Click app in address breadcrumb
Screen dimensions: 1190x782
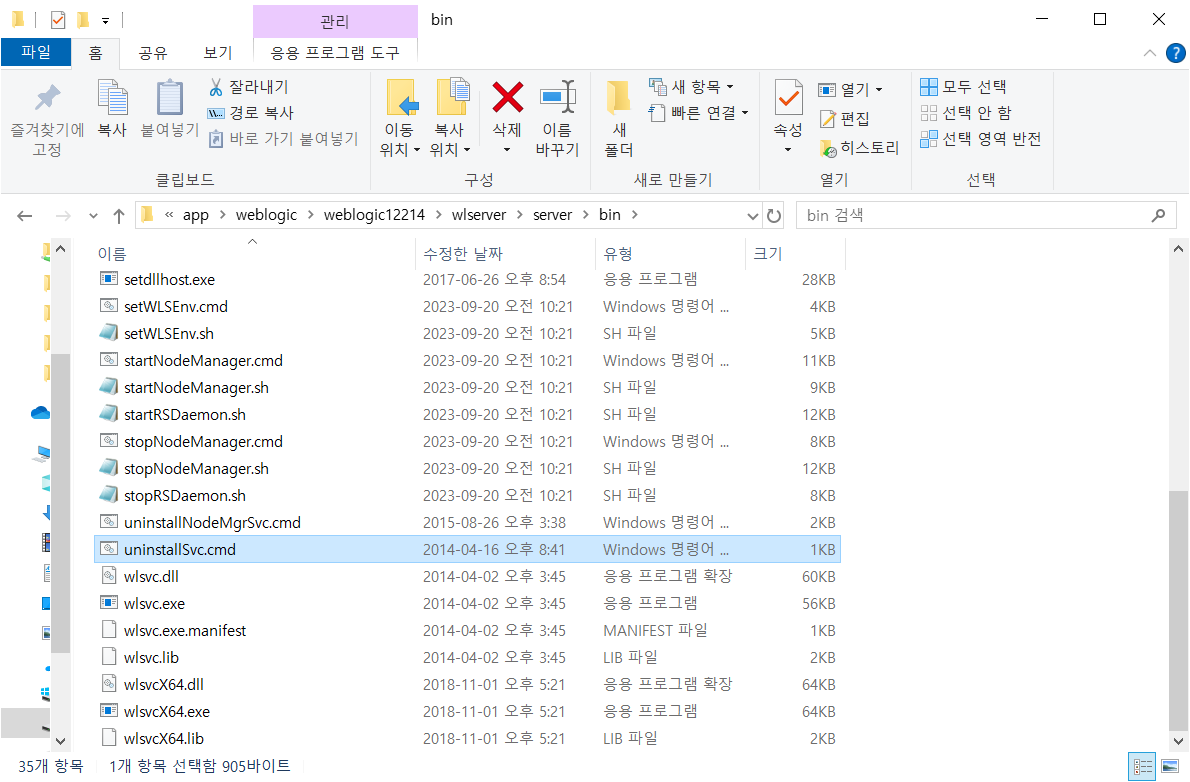[x=196, y=215]
